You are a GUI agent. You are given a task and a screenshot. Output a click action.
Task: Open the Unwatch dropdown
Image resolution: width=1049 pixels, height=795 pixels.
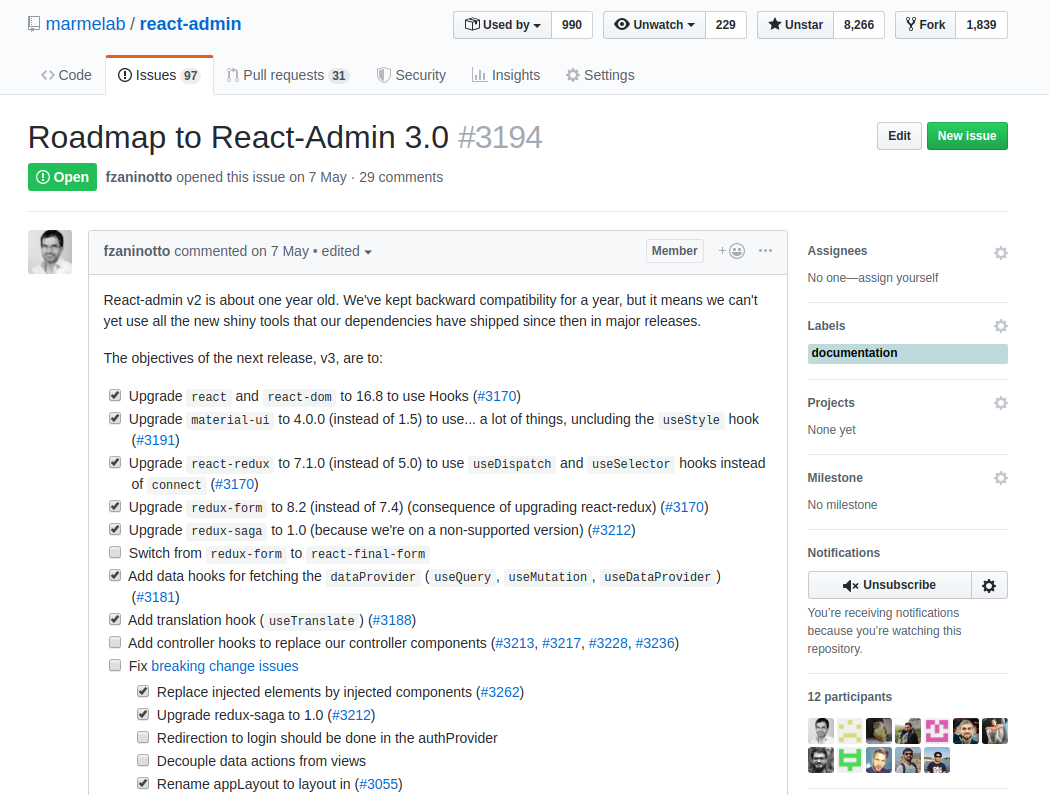(x=654, y=25)
